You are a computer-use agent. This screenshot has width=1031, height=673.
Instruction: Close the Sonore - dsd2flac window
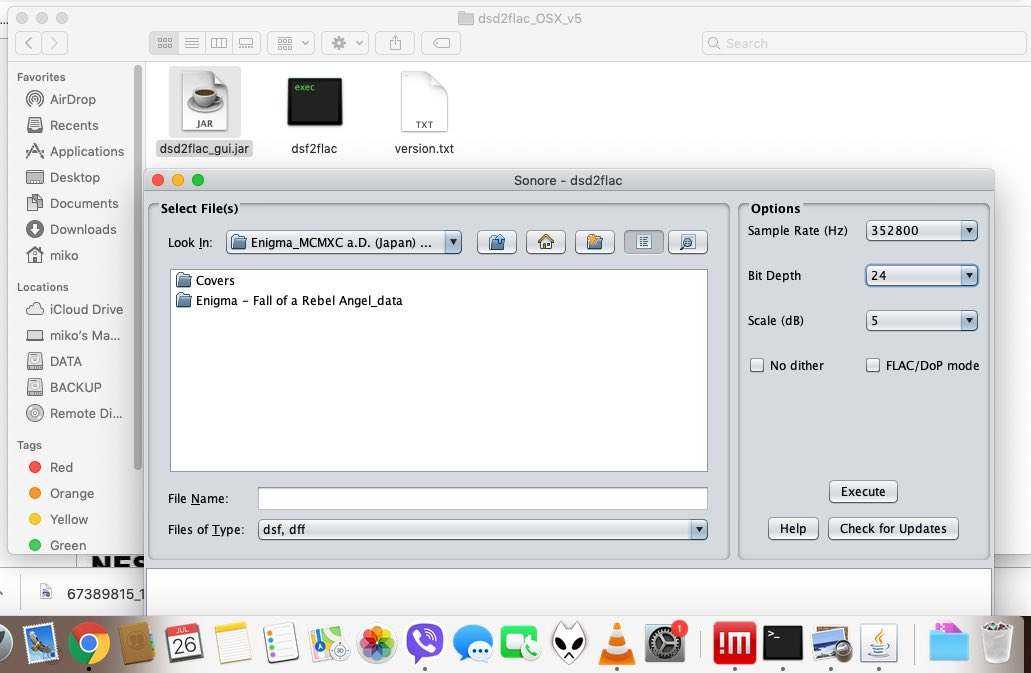pyautogui.click(x=158, y=180)
